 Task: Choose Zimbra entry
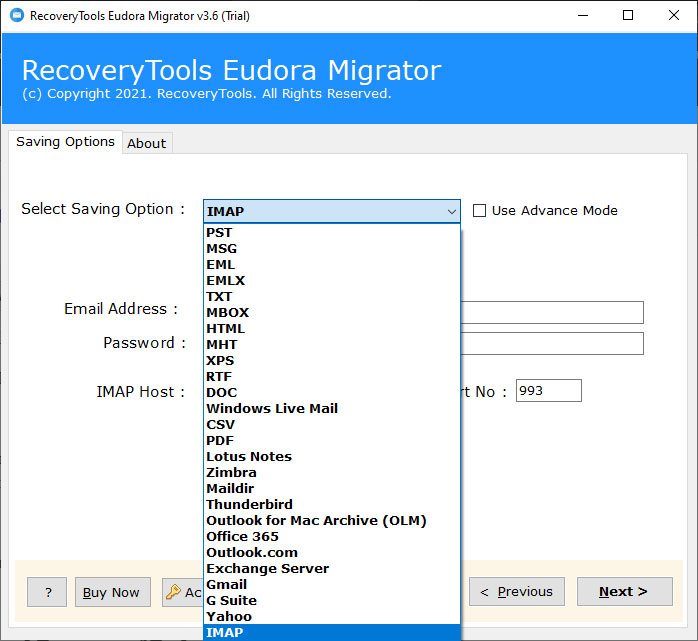tap(332, 473)
